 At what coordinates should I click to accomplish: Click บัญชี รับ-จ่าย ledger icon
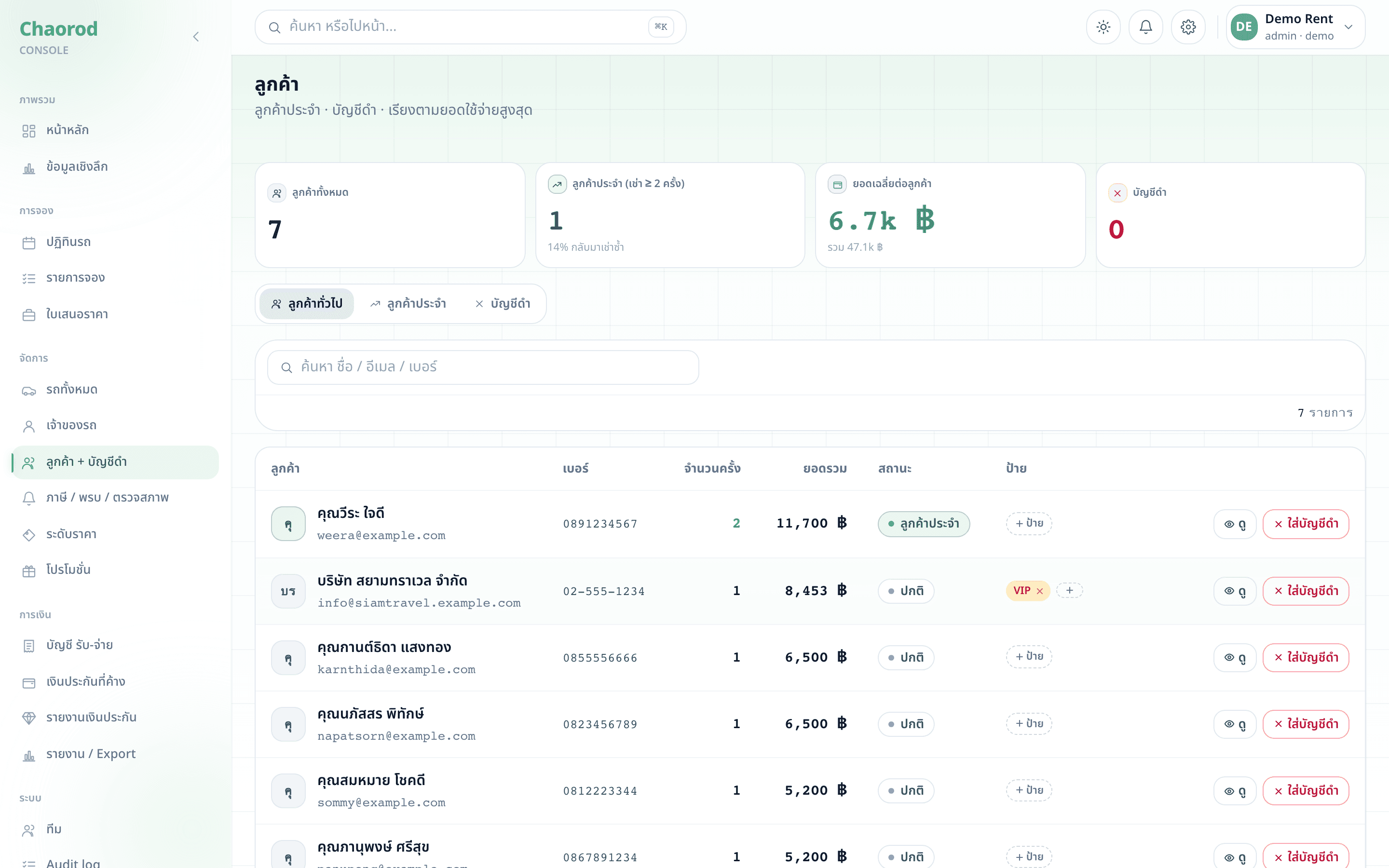(x=29, y=646)
